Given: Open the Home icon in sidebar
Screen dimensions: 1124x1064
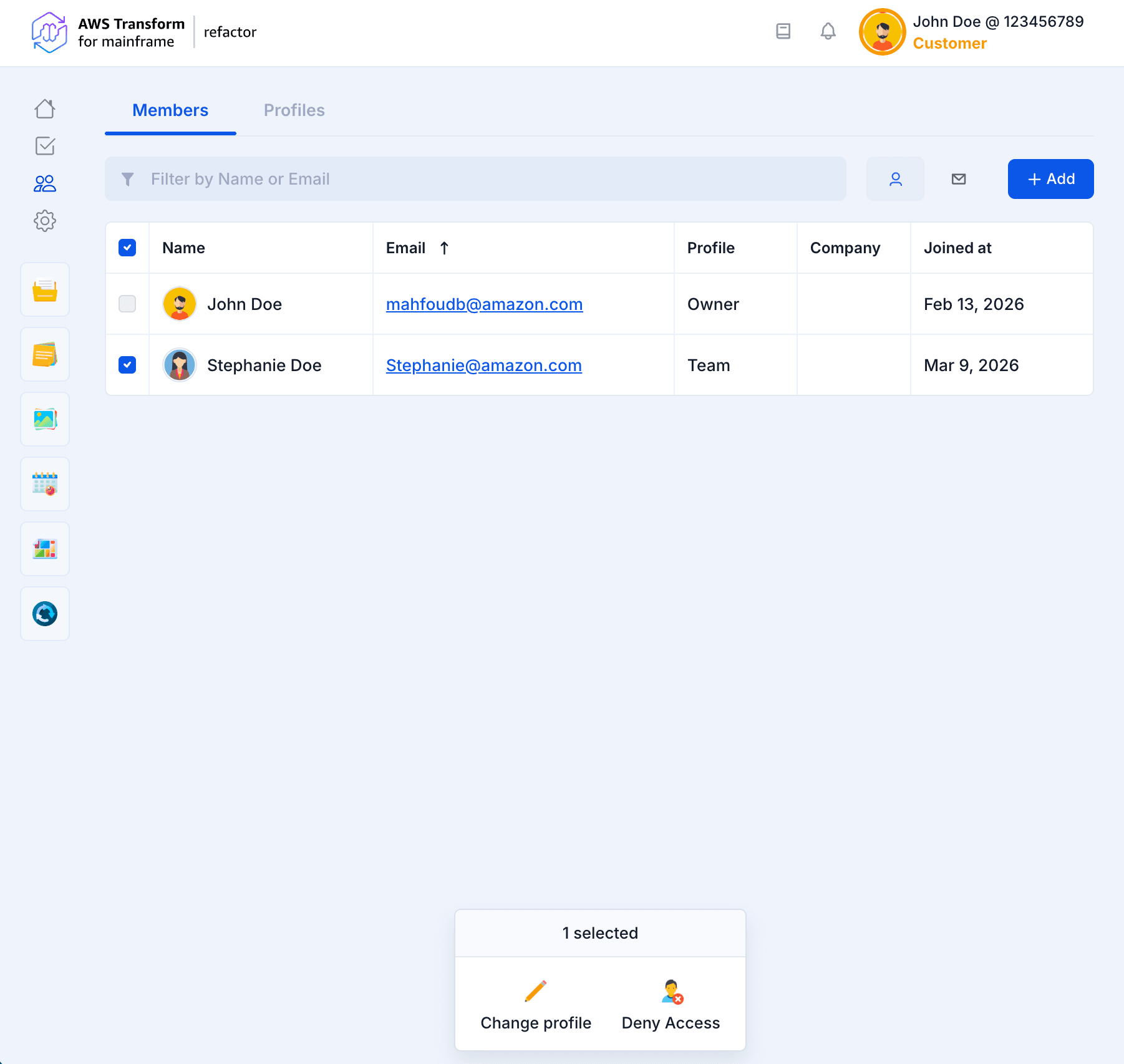Looking at the screenshot, I should (45, 109).
